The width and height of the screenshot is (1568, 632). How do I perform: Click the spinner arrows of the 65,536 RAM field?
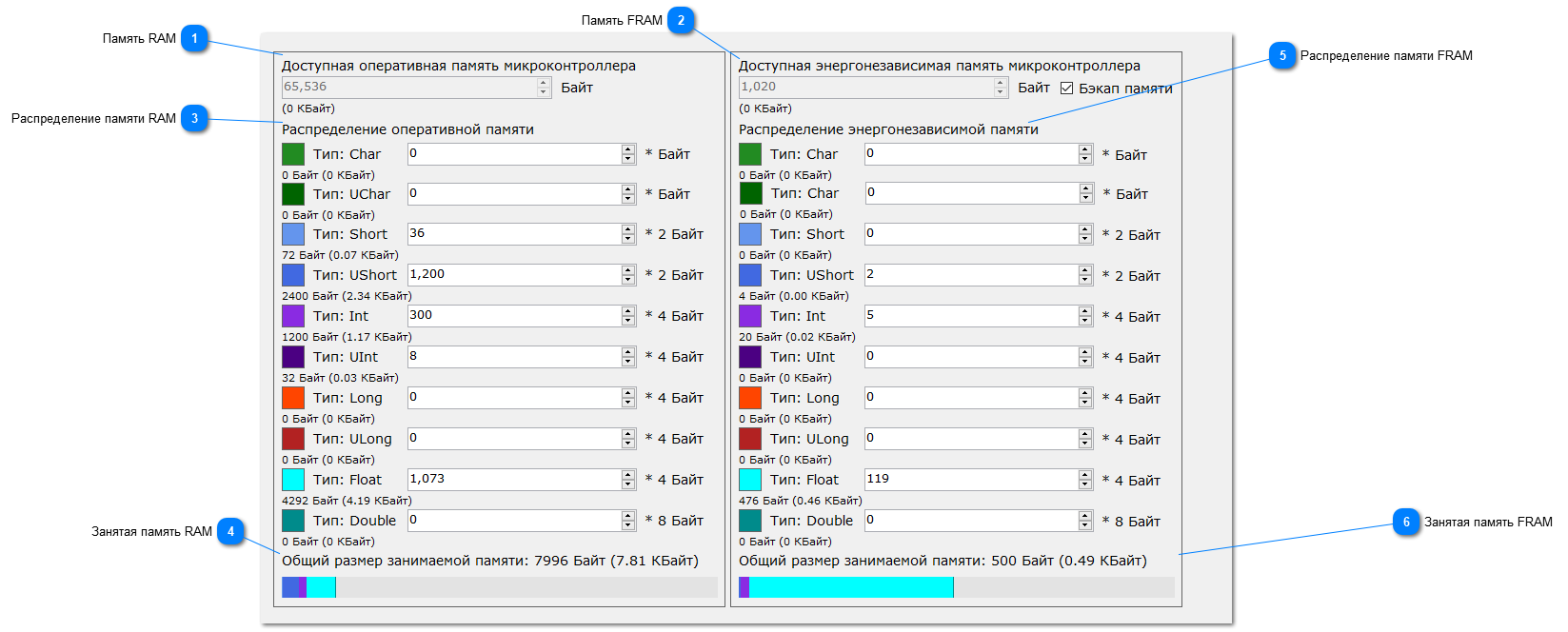(x=544, y=88)
